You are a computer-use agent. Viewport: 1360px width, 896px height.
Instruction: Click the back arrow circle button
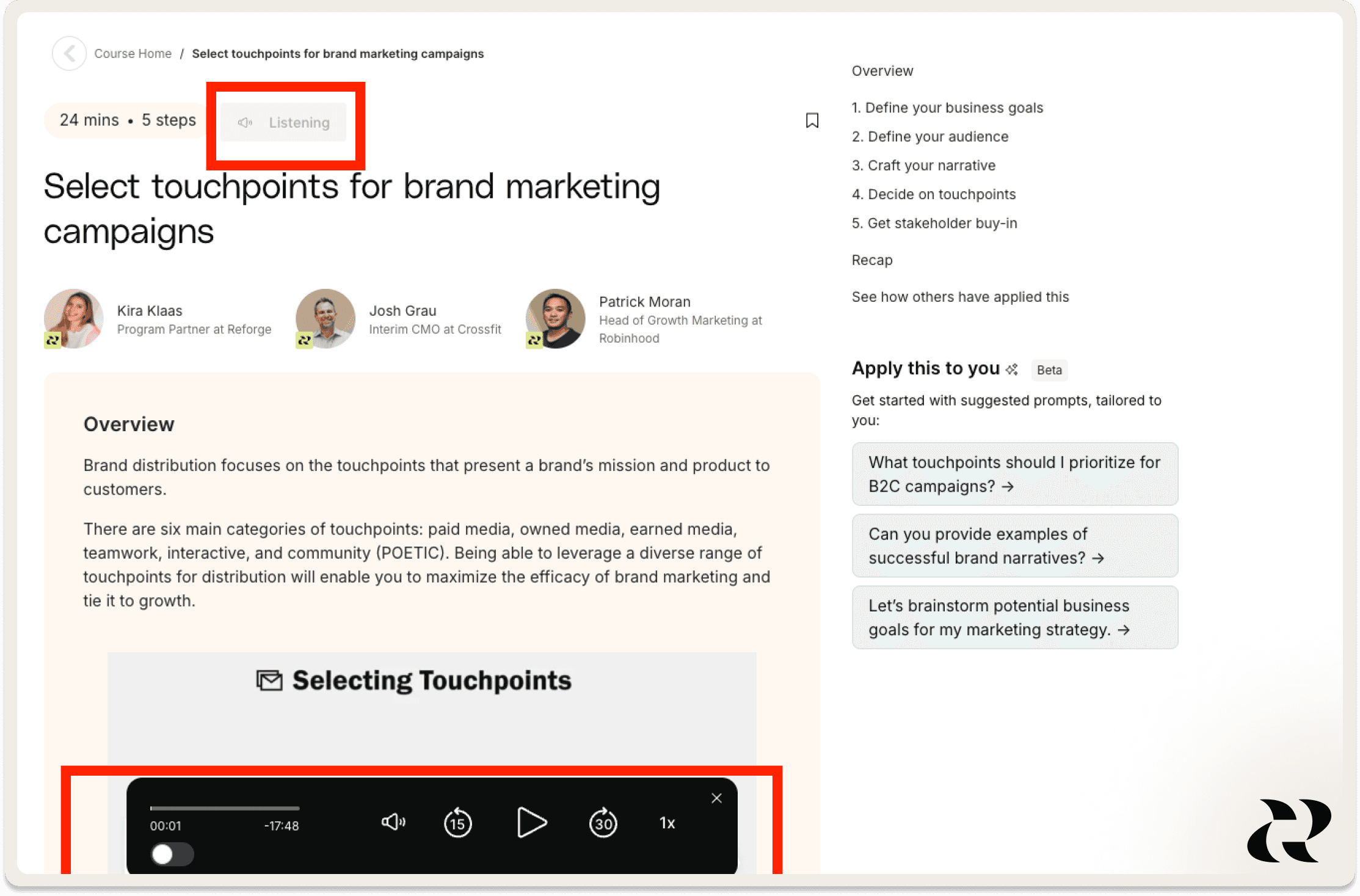point(70,54)
